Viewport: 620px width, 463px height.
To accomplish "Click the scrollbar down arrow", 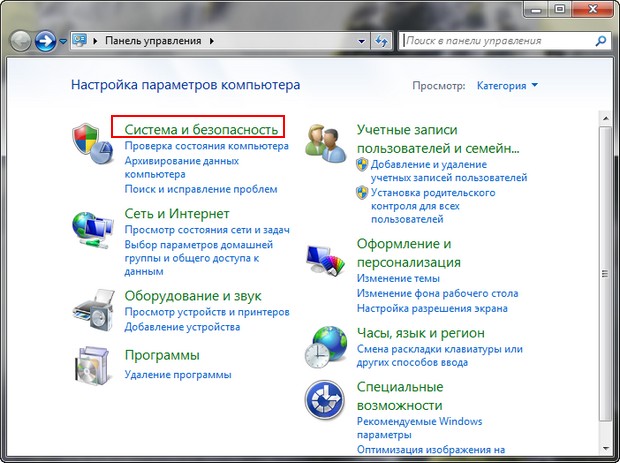I will pyautogui.click(x=605, y=448).
